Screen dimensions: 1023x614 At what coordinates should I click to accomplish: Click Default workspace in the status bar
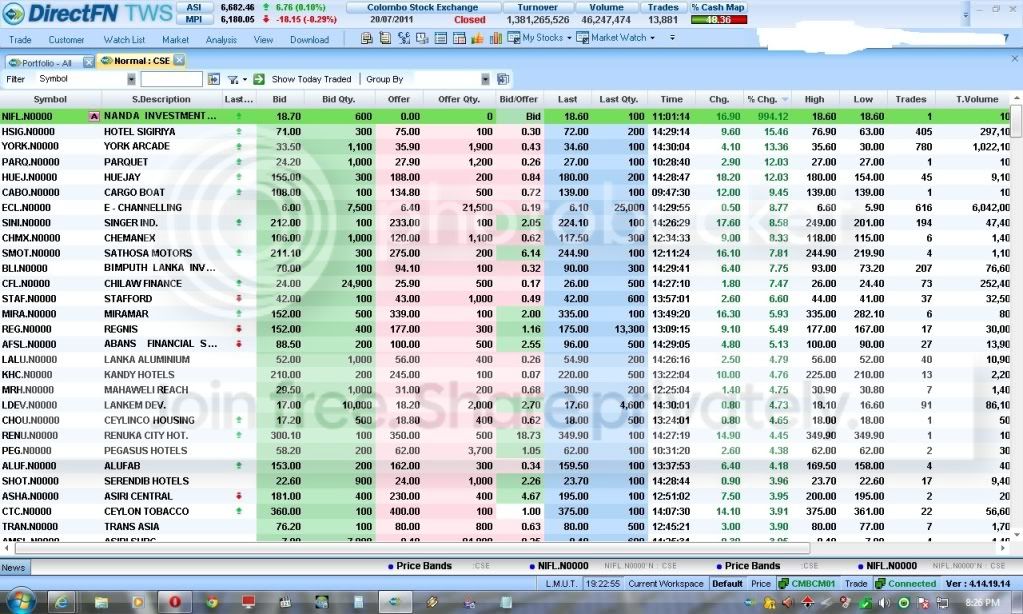(x=727, y=583)
